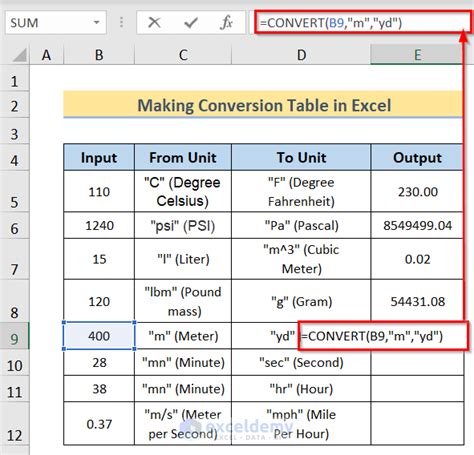The height and width of the screenshot is (455, 474).
Task: Select output cell 230.00
Action: [417, 192]
